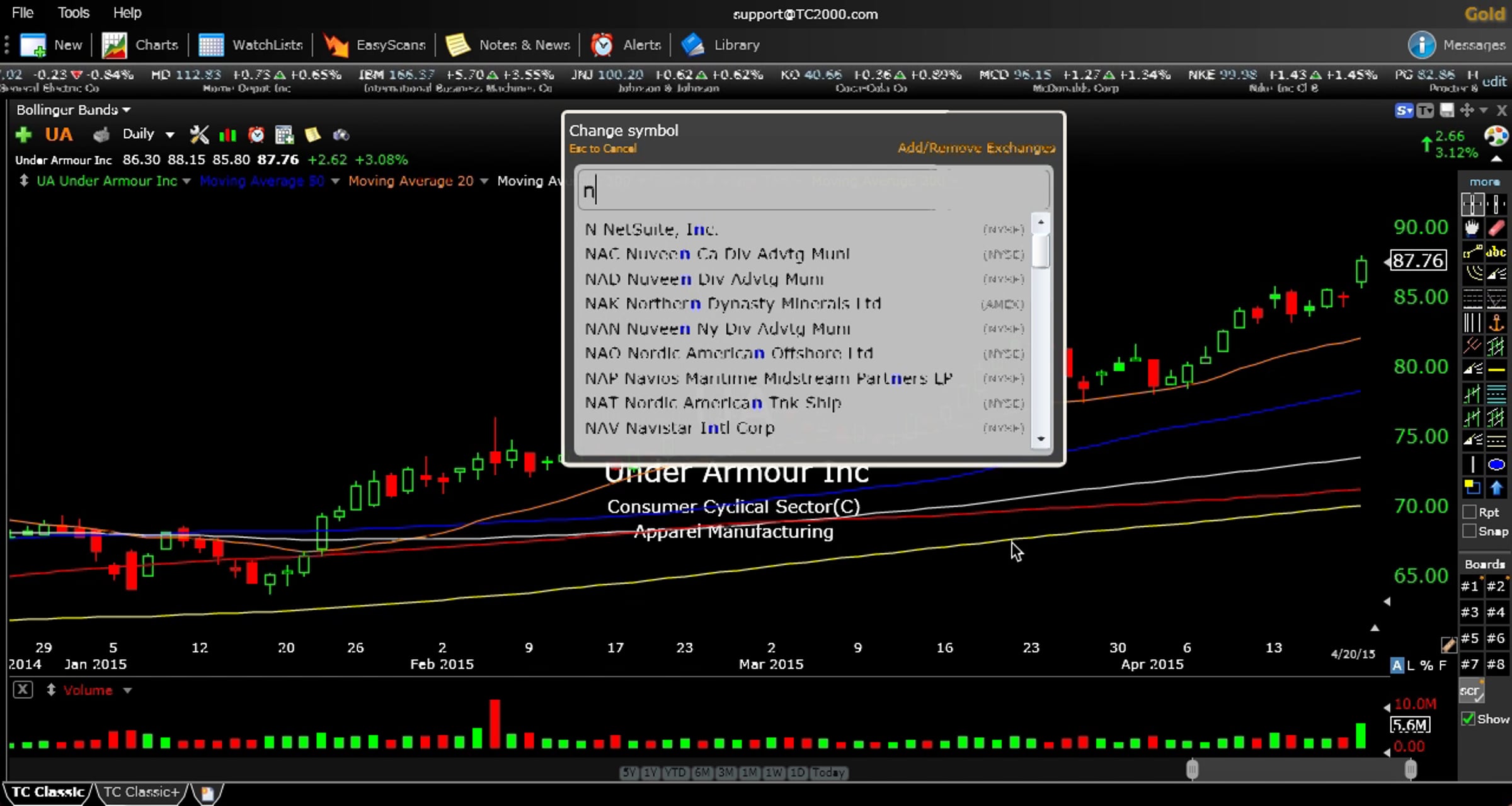Click the red-green bar chart style icon
Screen dimensions: 1512x806
point(227,135)
